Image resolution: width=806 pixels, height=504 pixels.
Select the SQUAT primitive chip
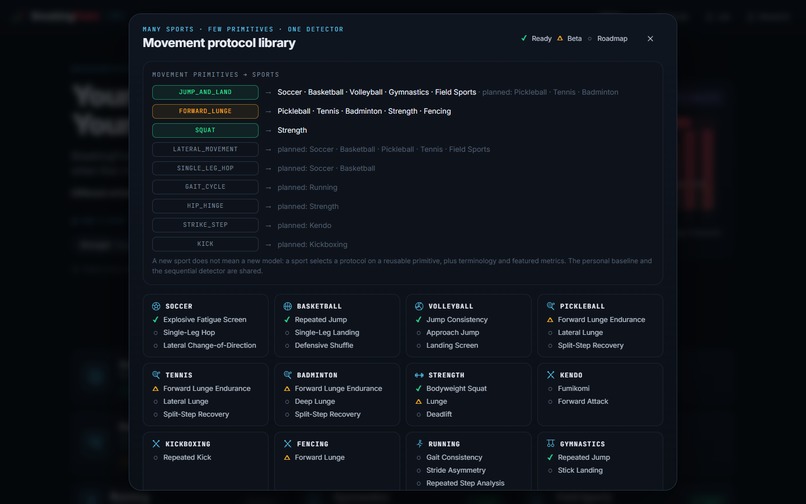[x=205, y=130]
